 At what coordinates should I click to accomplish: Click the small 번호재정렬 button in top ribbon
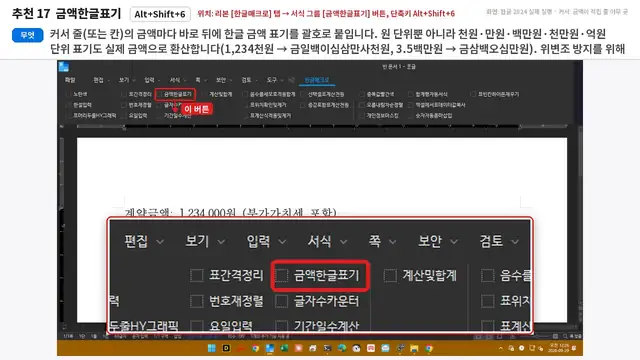click(137, 105)
